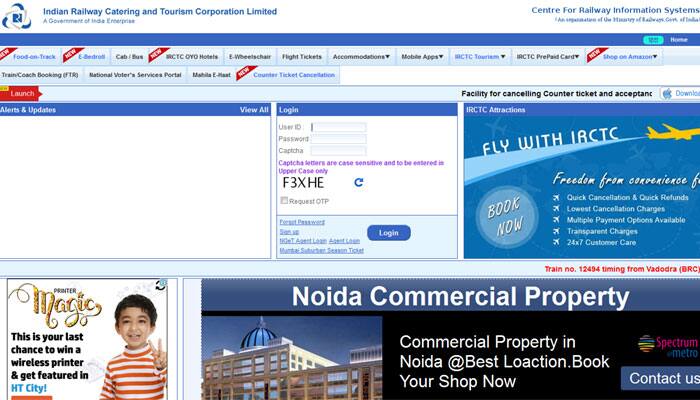Screen dimensions: 700x400
Task: Expand the Mobile Apps dropdown
Action: [x=422, y=57]
